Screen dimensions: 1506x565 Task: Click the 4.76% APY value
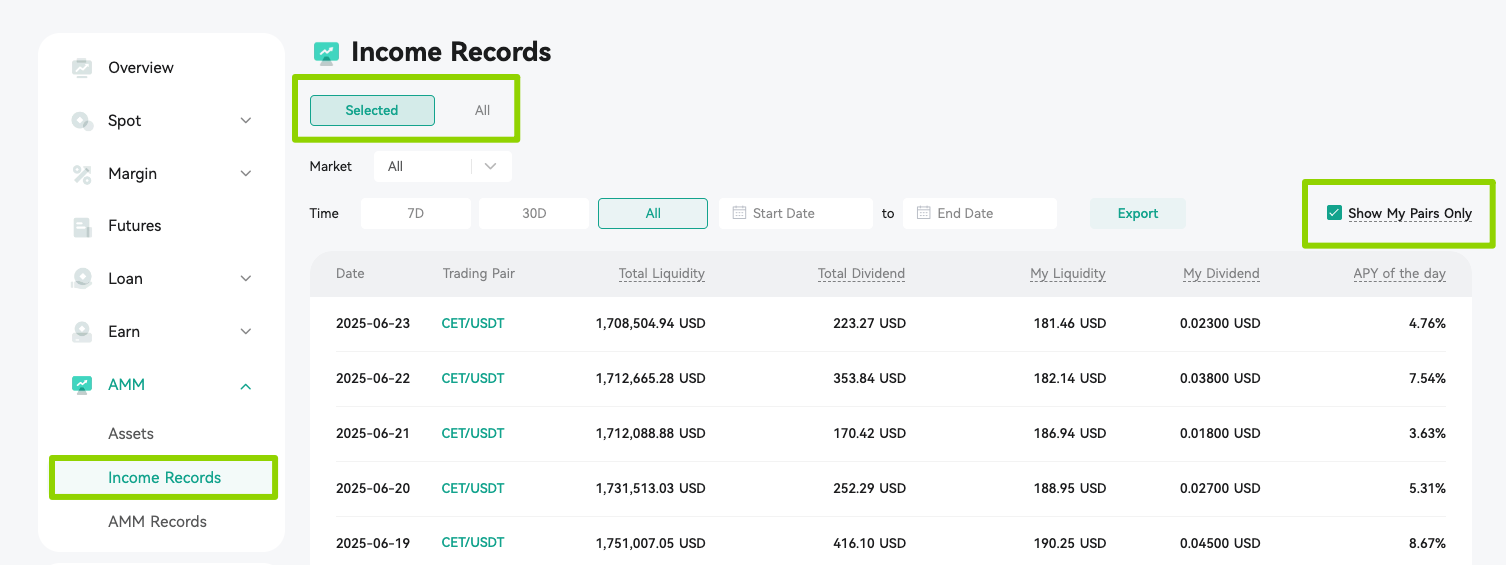(x=1426, y=324)
